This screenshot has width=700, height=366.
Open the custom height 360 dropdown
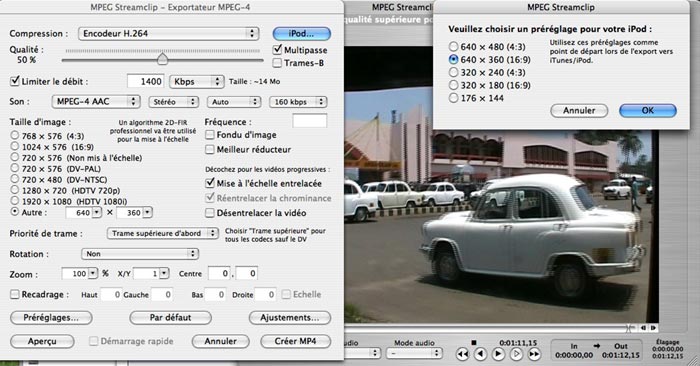[147, 213]
